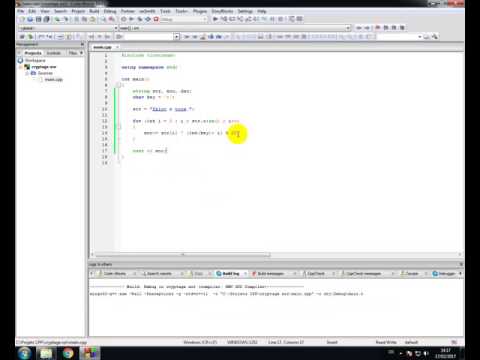Select main.cpp in the project tree
480x360 pixels.
point(54,79)
